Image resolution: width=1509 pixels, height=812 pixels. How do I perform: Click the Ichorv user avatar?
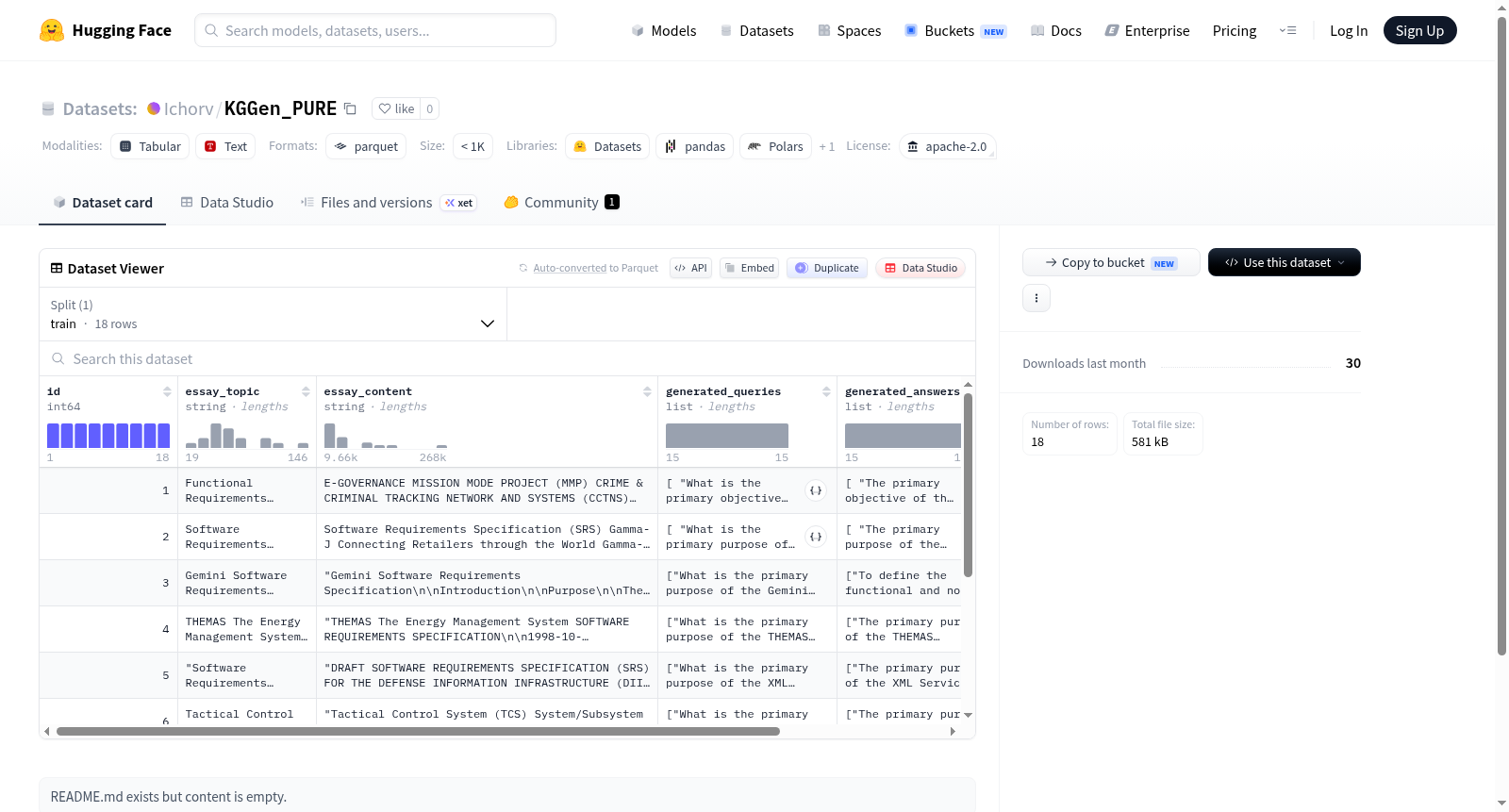[154, 108]
